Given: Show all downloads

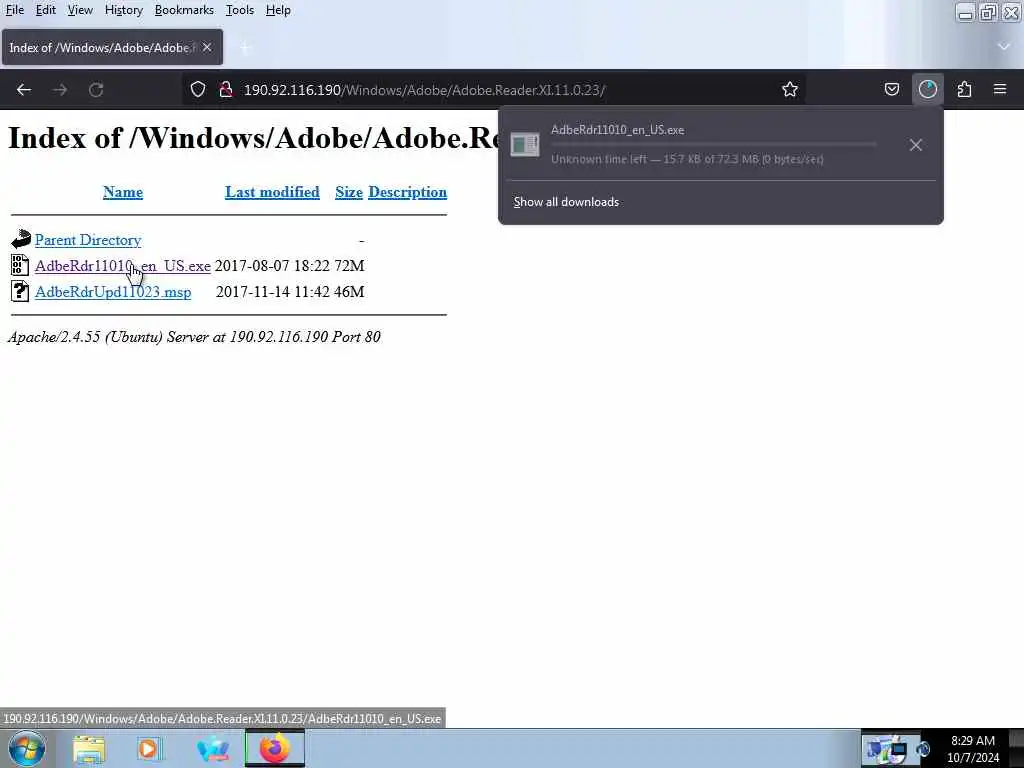Looking at the screenshot, I should 566,202.
